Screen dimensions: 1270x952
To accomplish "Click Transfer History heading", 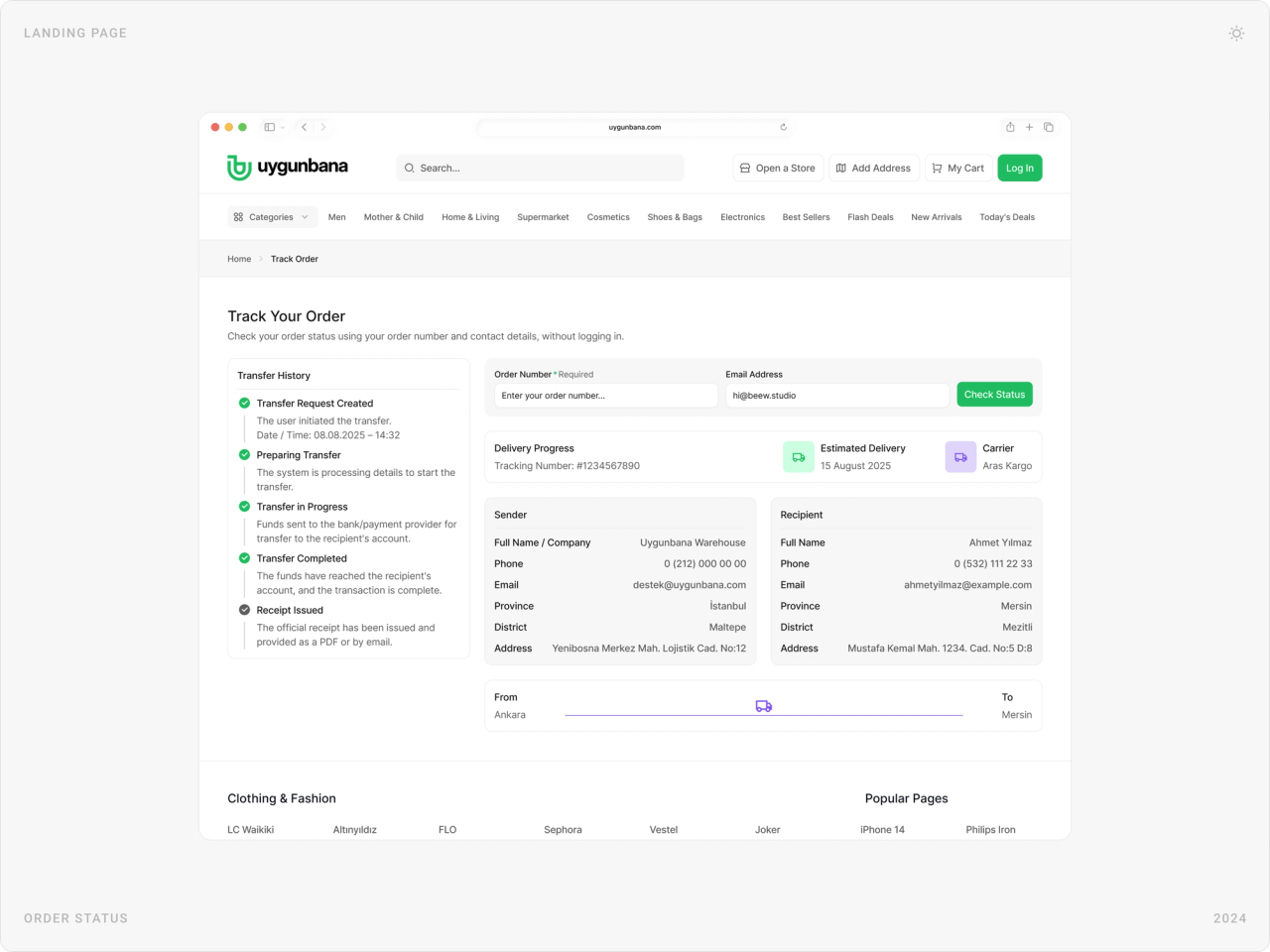I will [274, 376].
